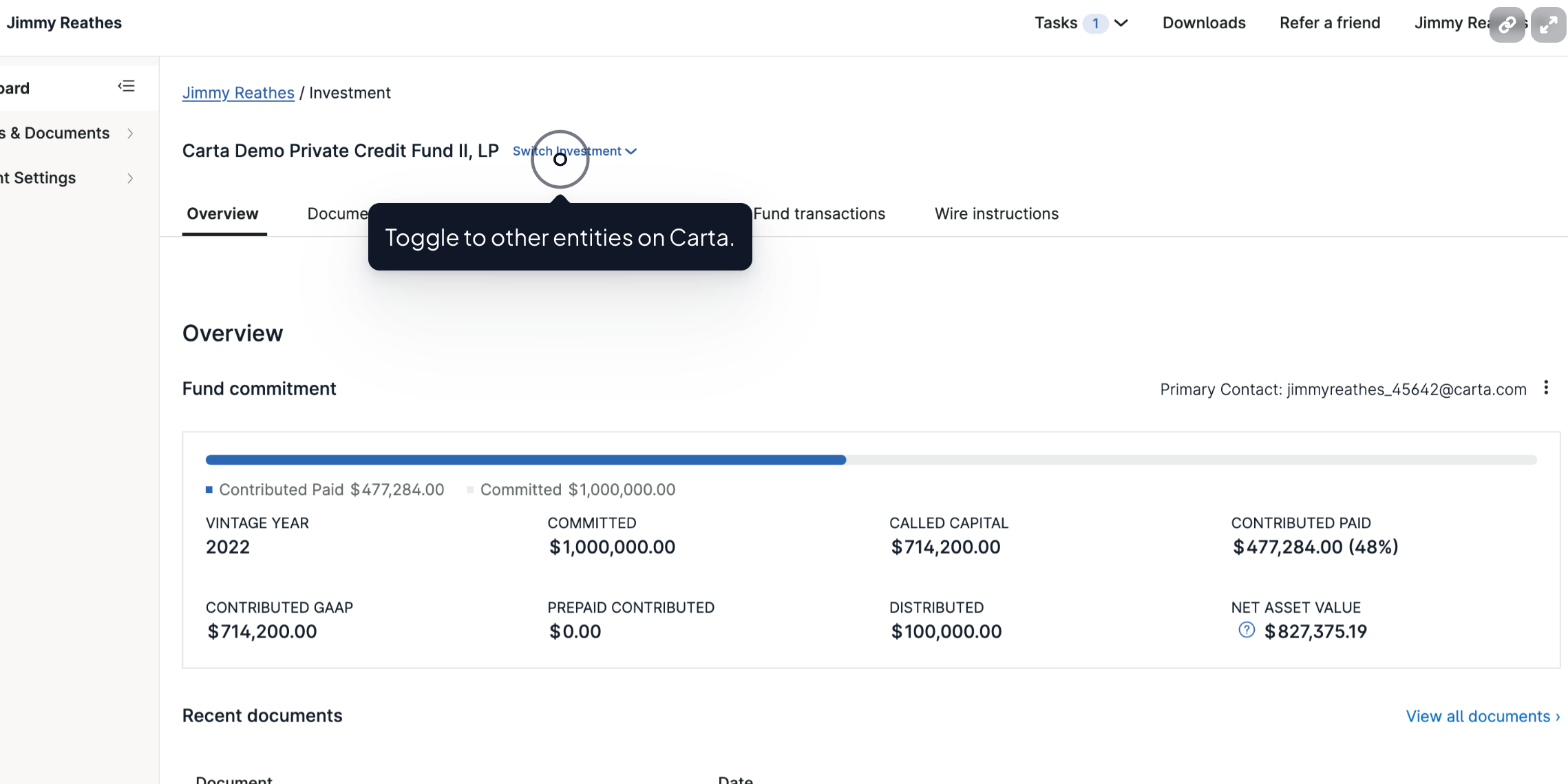
Task: Select the Overview tab
Action: tap(223, 214)
